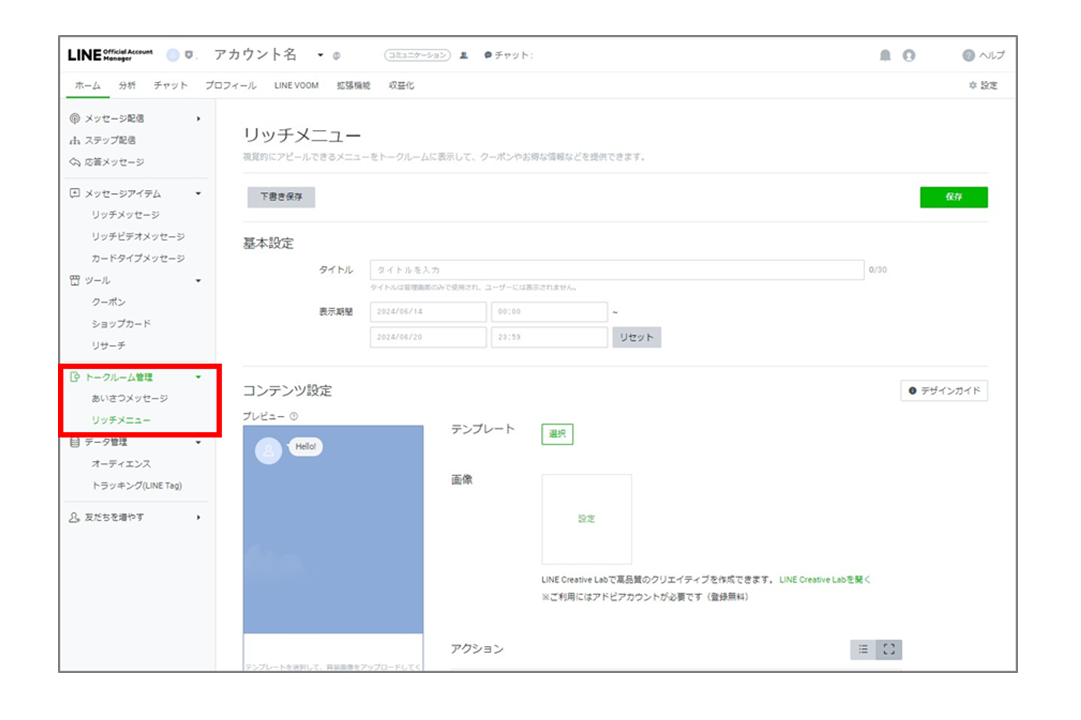Screen dimensions: 1081x720
Task: Collapse the メッセージアイテム section arrow
Action: coord(199,194)
